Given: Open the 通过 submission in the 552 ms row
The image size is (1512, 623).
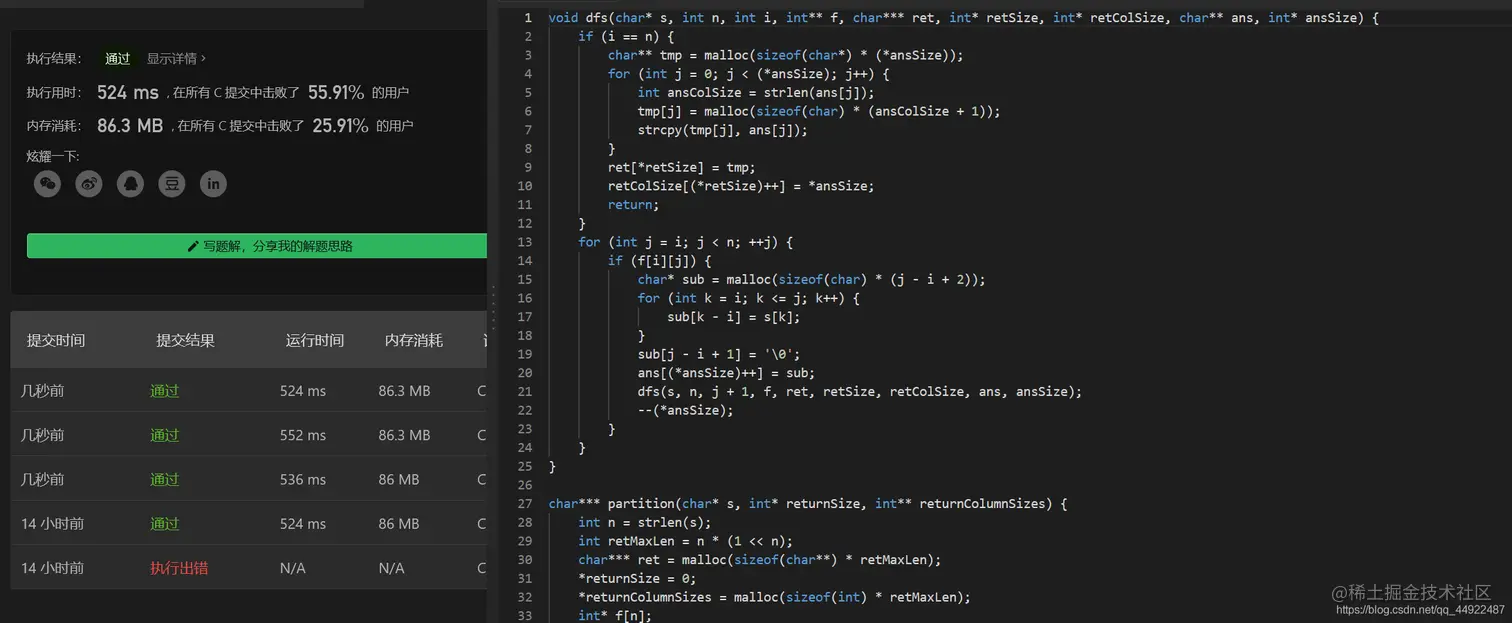Looking at the screenshot, I should pos(165,435).
